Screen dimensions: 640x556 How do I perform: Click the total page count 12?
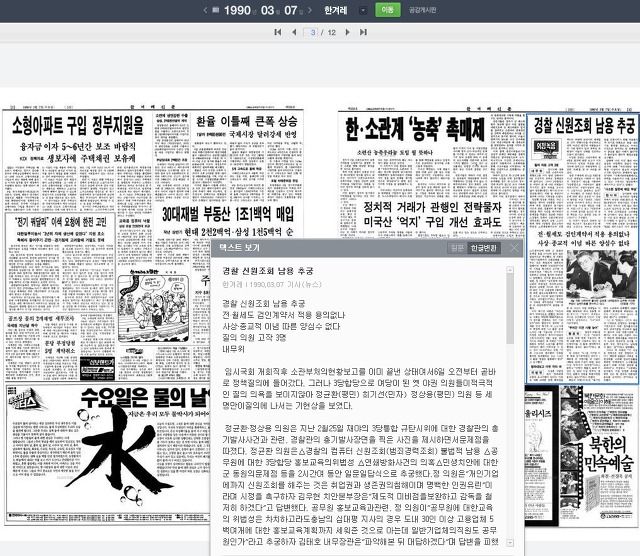click(x=331, y=32)
